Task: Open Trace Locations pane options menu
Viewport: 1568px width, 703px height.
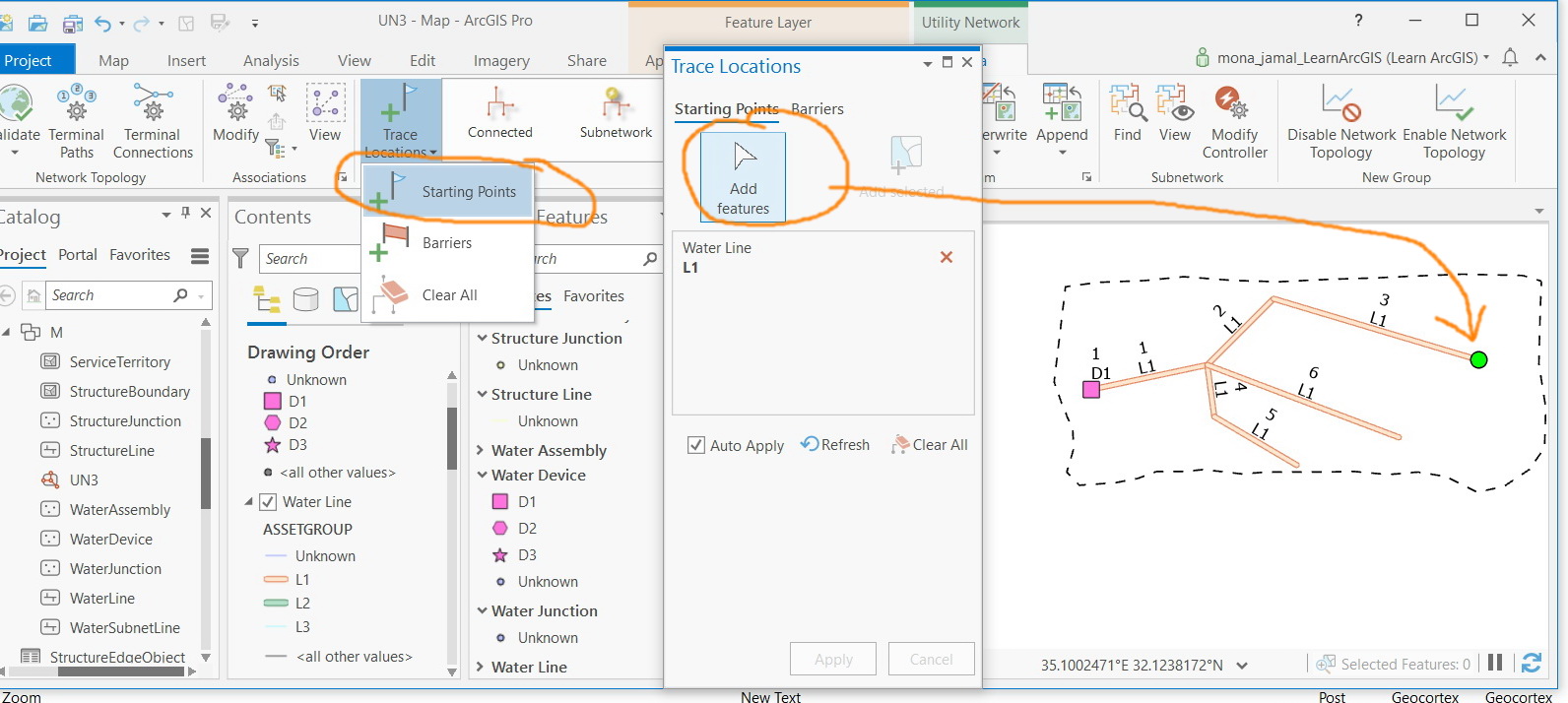Action: click(927, 64)
